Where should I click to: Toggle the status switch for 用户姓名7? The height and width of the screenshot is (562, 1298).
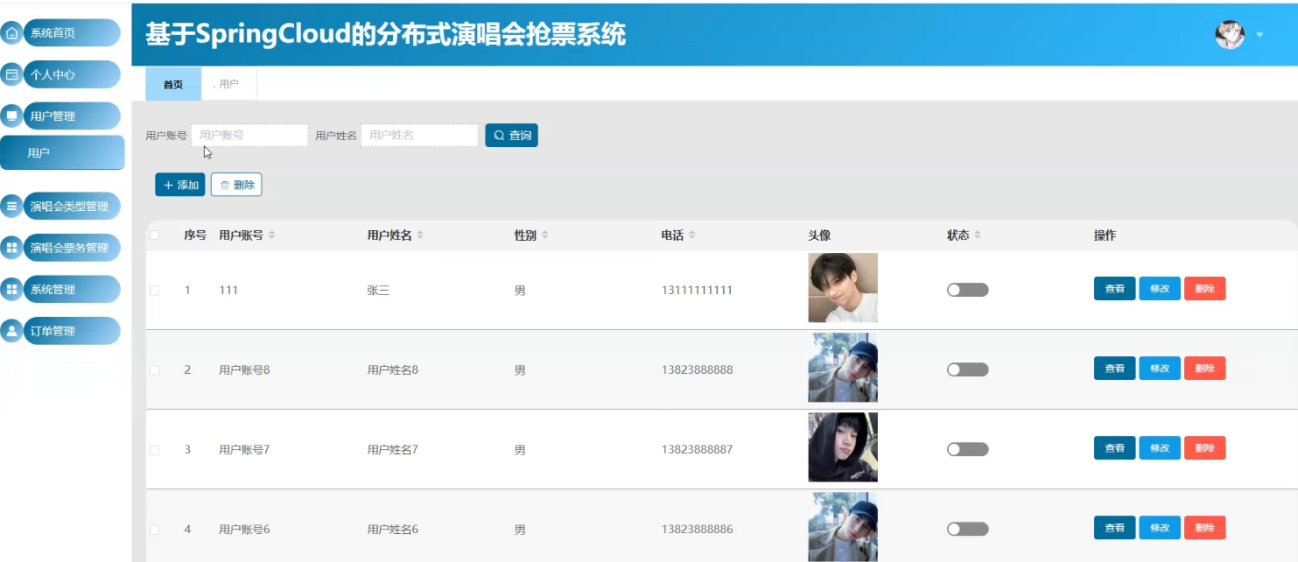point(967,449)
